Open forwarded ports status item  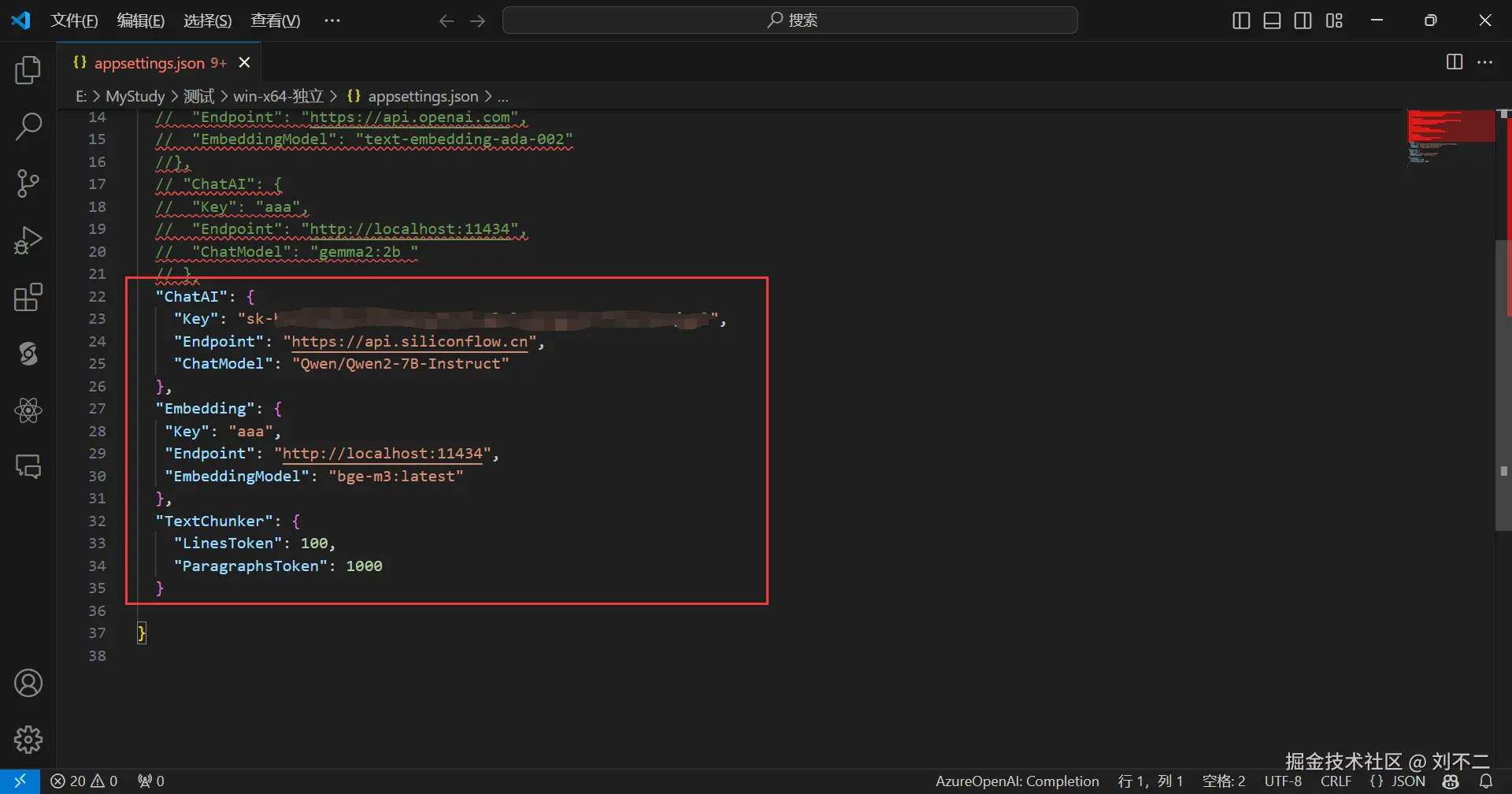[x=151, y=781]
